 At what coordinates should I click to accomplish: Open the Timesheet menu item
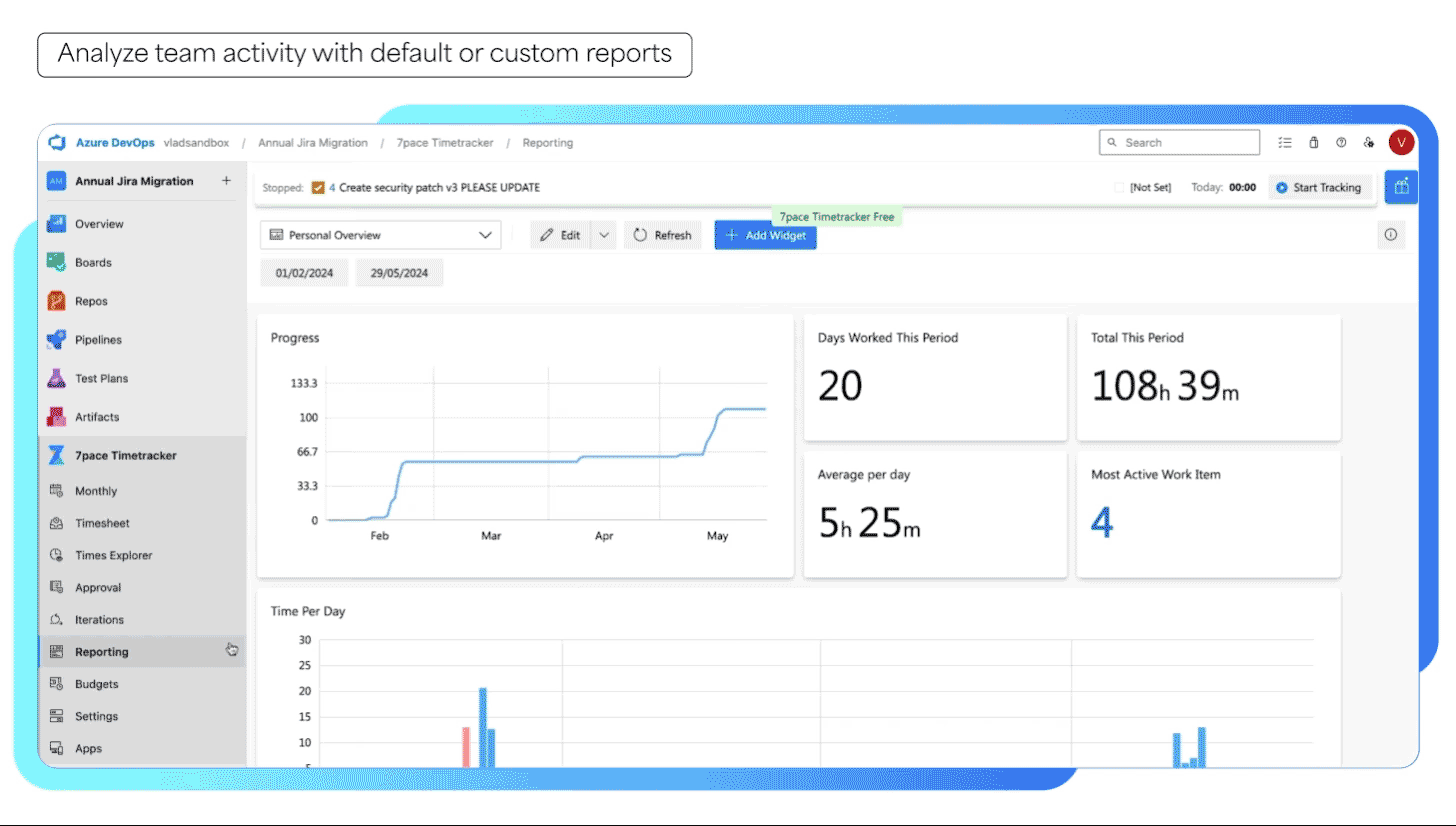point(103,523)
